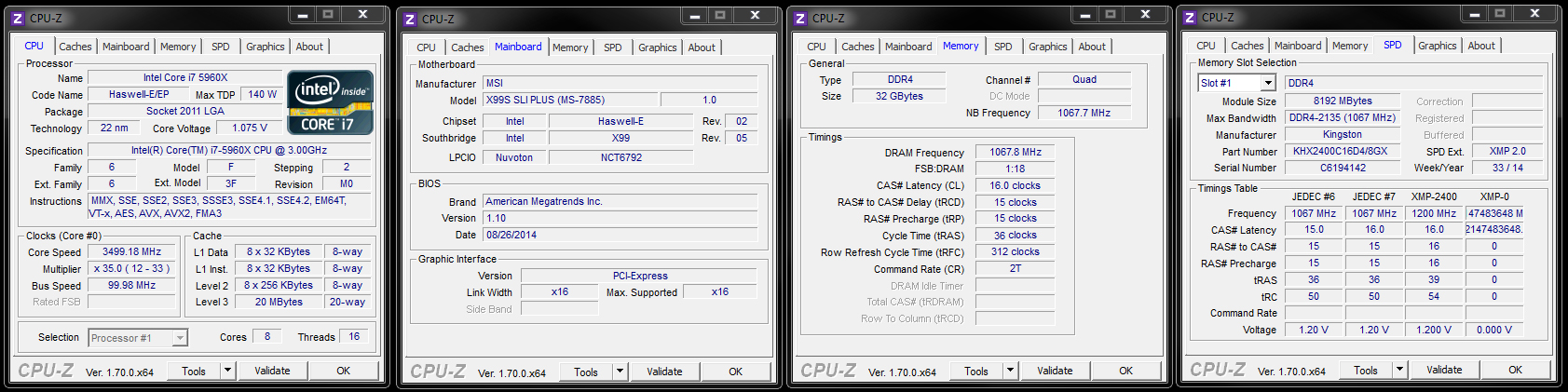
Task: Click Validate button in the Memory window
Action: [x=1056, y=371]
